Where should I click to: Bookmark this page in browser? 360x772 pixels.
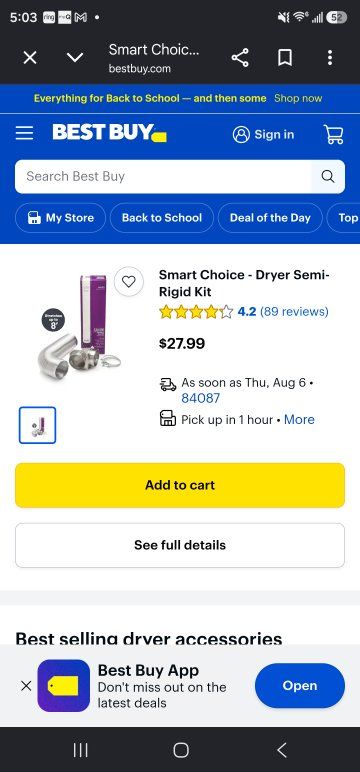[x=285, y=58]
